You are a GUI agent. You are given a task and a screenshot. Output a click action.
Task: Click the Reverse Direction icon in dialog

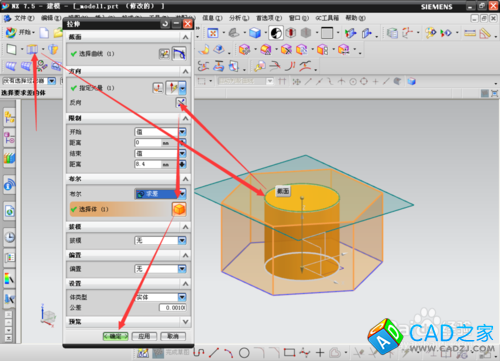(181, 102)
